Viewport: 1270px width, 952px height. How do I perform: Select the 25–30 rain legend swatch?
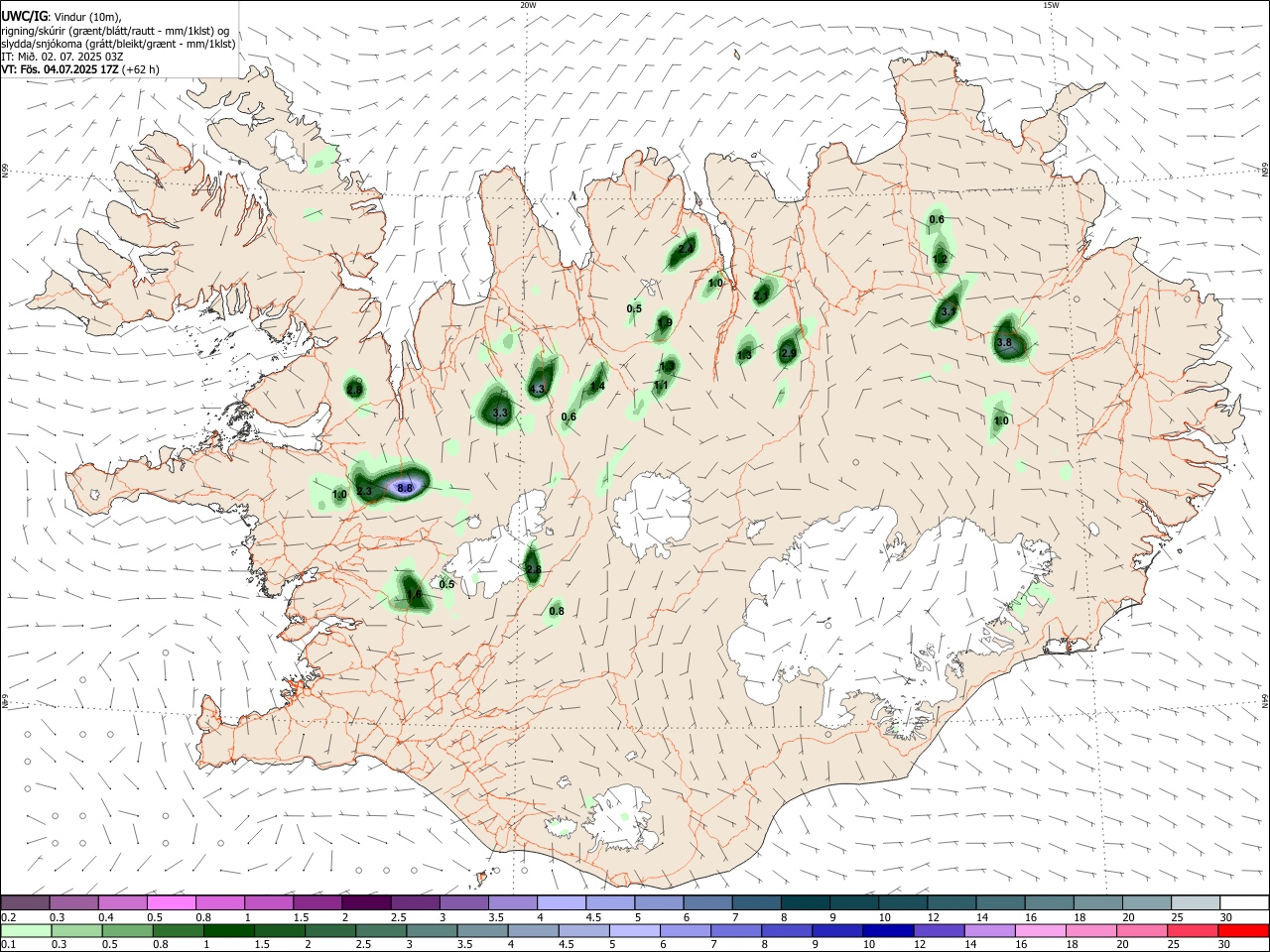1192,930
